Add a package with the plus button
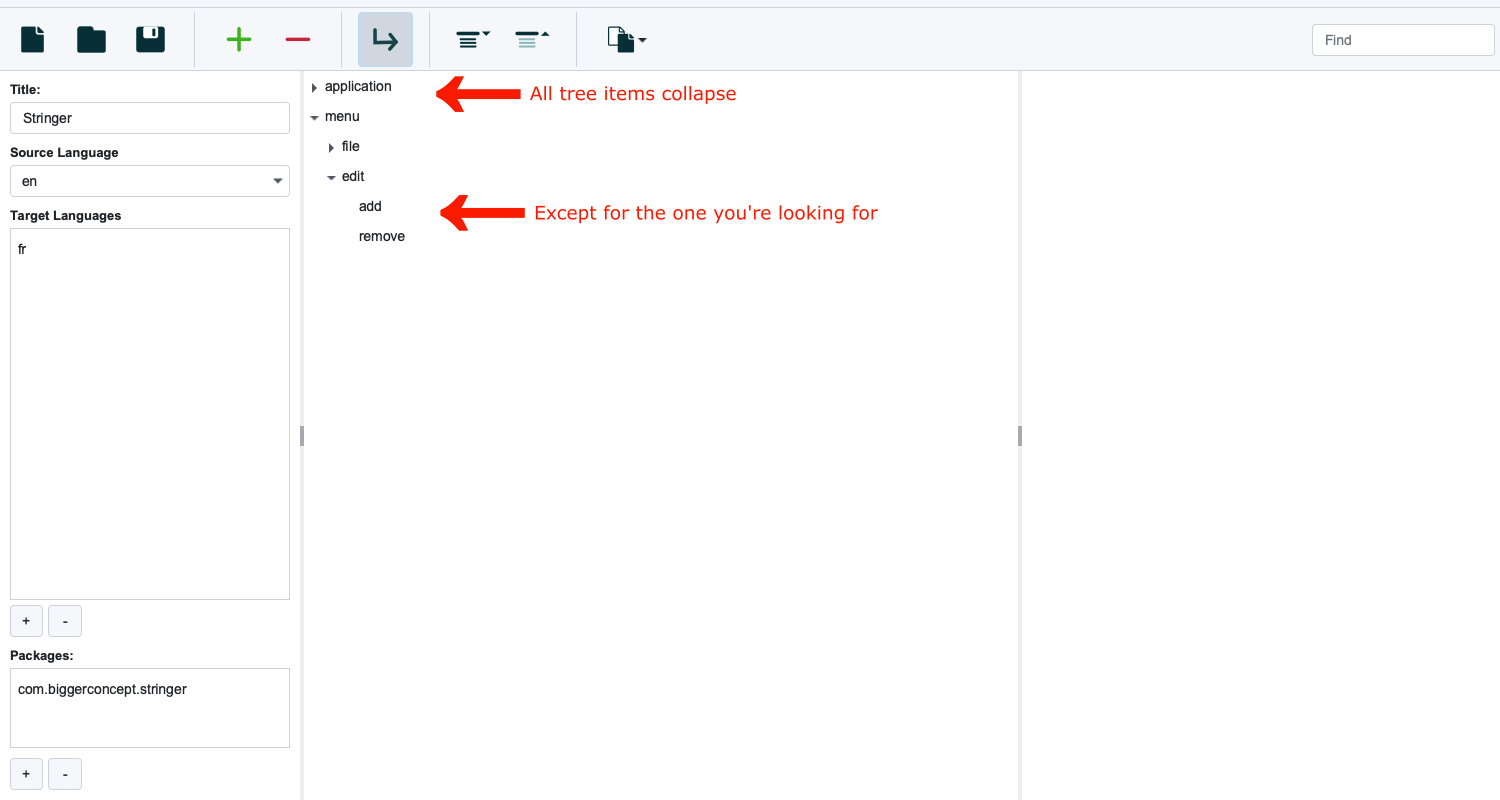Image resolution: width=1500 pixels, height=800 pixels. click(26, 774)
